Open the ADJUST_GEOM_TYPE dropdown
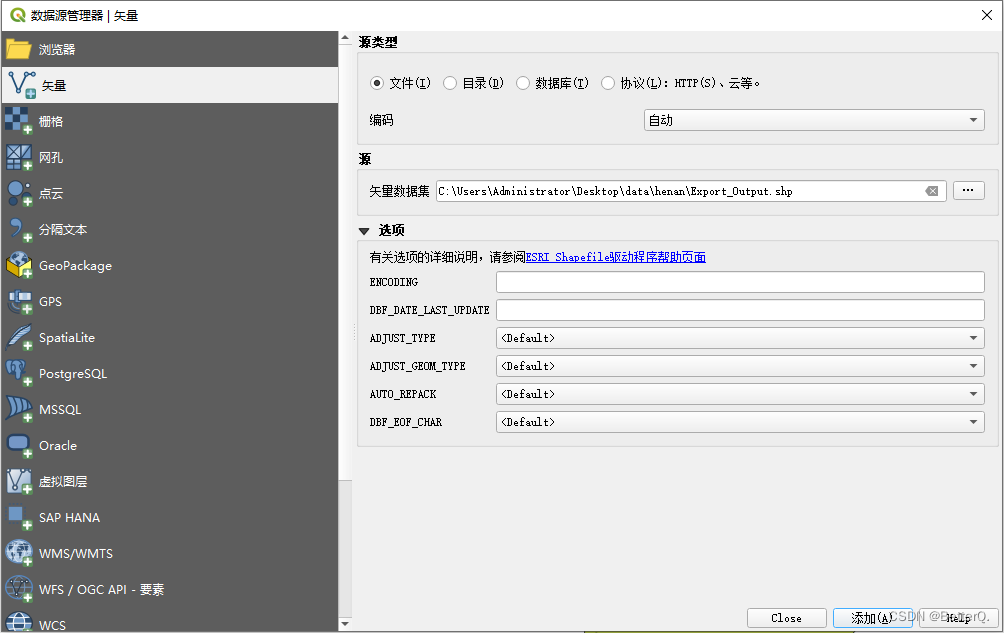 tap(740, 366)
